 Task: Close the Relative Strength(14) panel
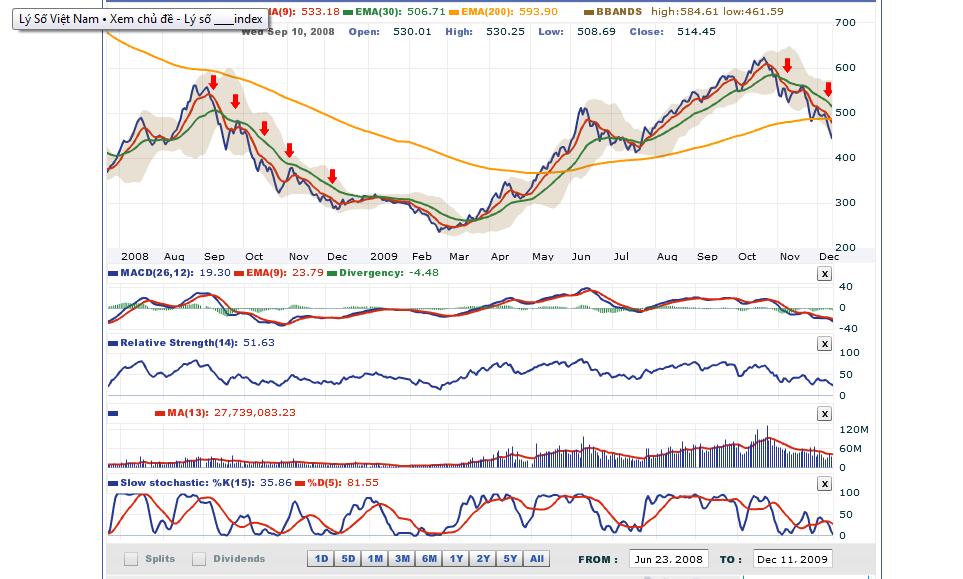coord(824,343)
